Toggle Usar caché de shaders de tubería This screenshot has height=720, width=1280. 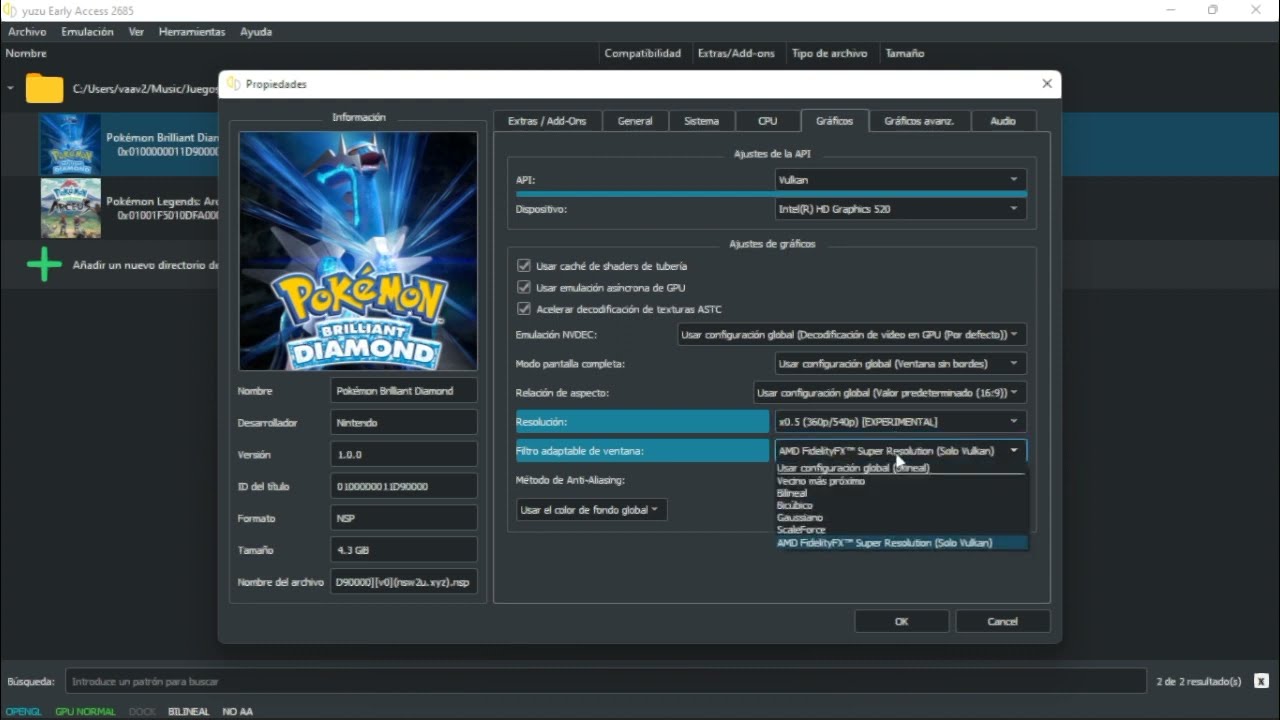(523, 266)
